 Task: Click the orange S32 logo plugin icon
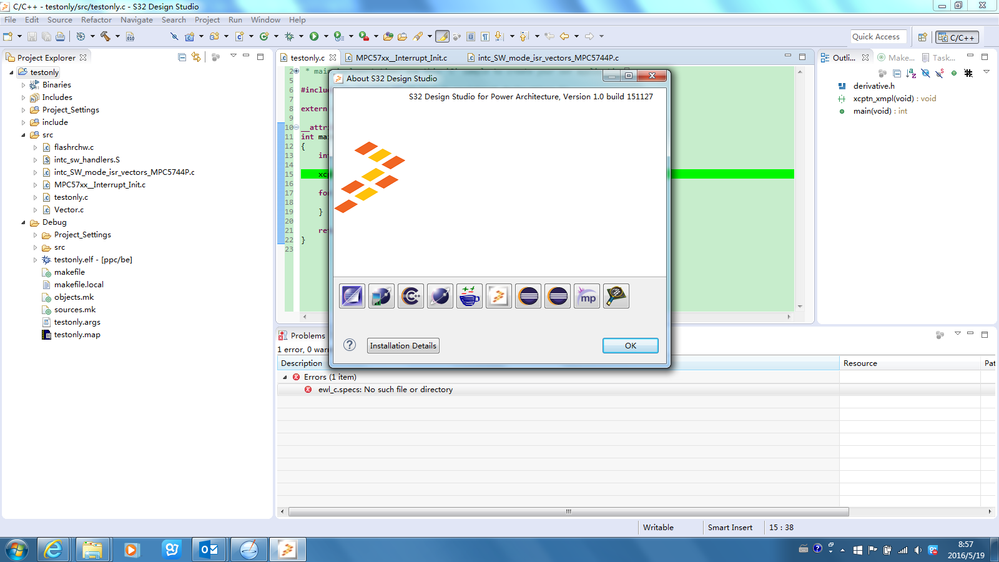click(x=499, y=296)
